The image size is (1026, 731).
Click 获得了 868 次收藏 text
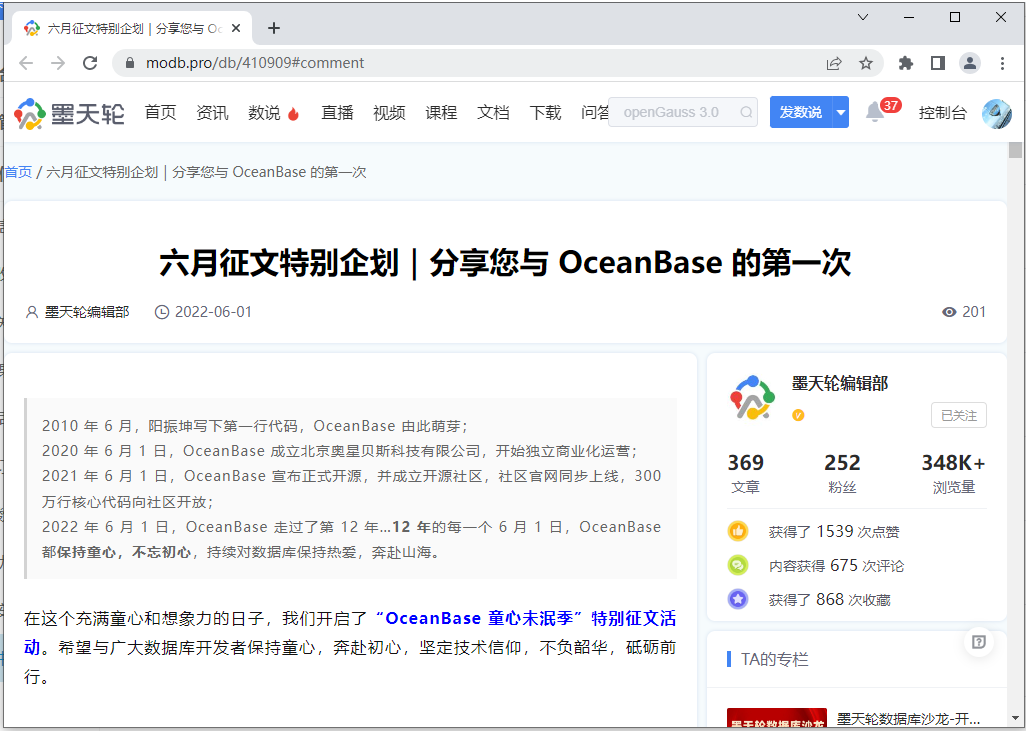tap(829, 599)
